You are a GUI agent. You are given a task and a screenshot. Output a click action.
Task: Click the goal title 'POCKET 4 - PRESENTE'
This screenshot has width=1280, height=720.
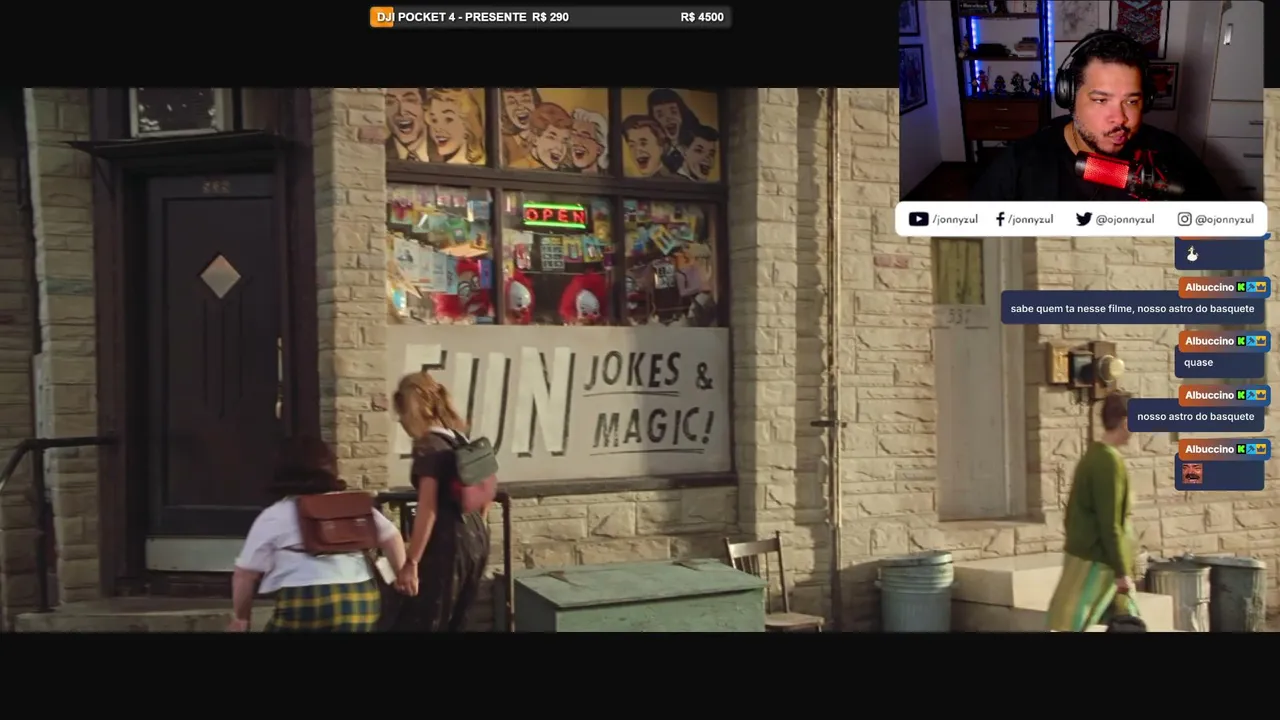[x=462, y=17]
